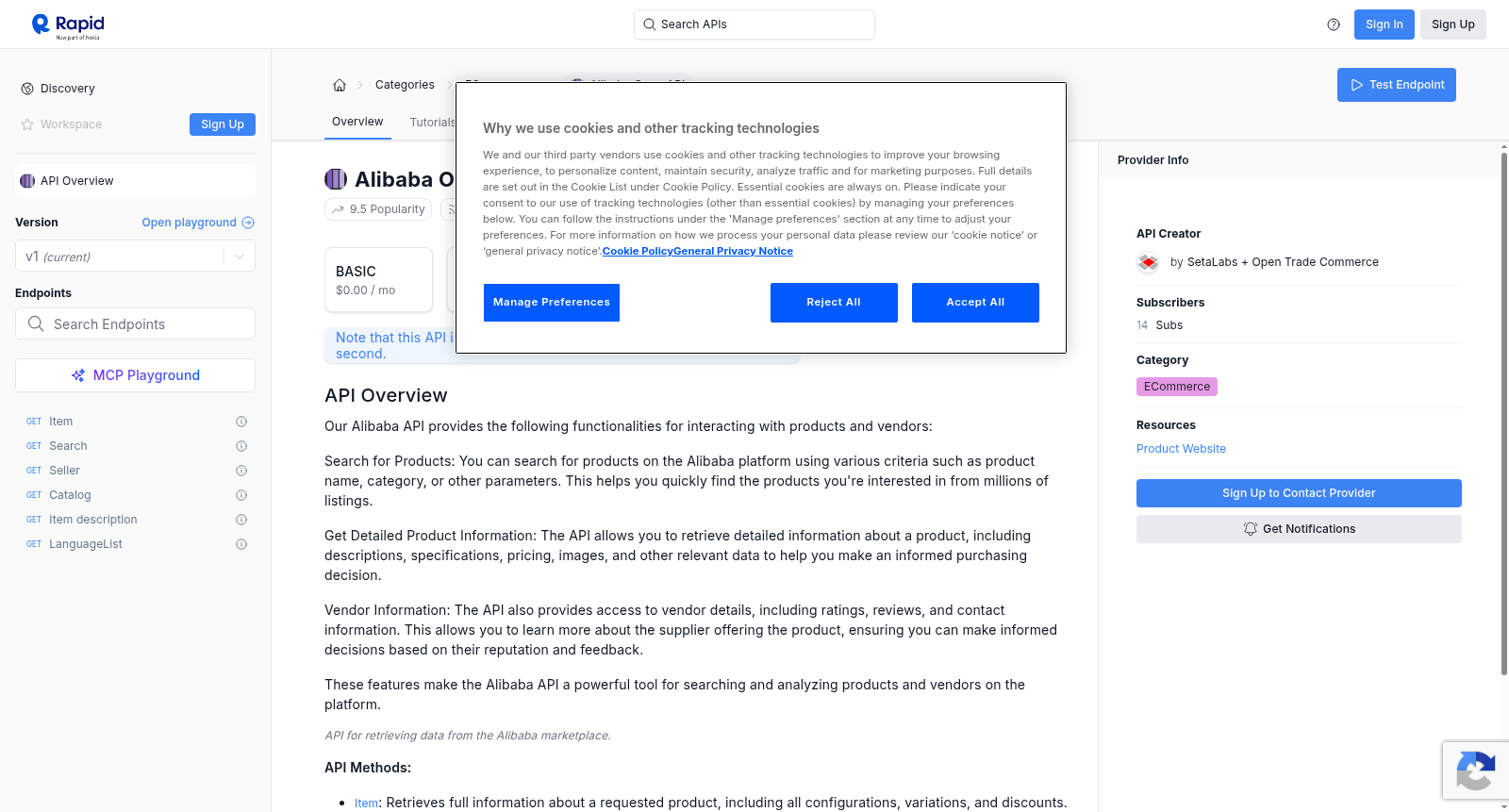Click the Open playground link
This screenshot has width=1509, height=812.
coord(198,223)
